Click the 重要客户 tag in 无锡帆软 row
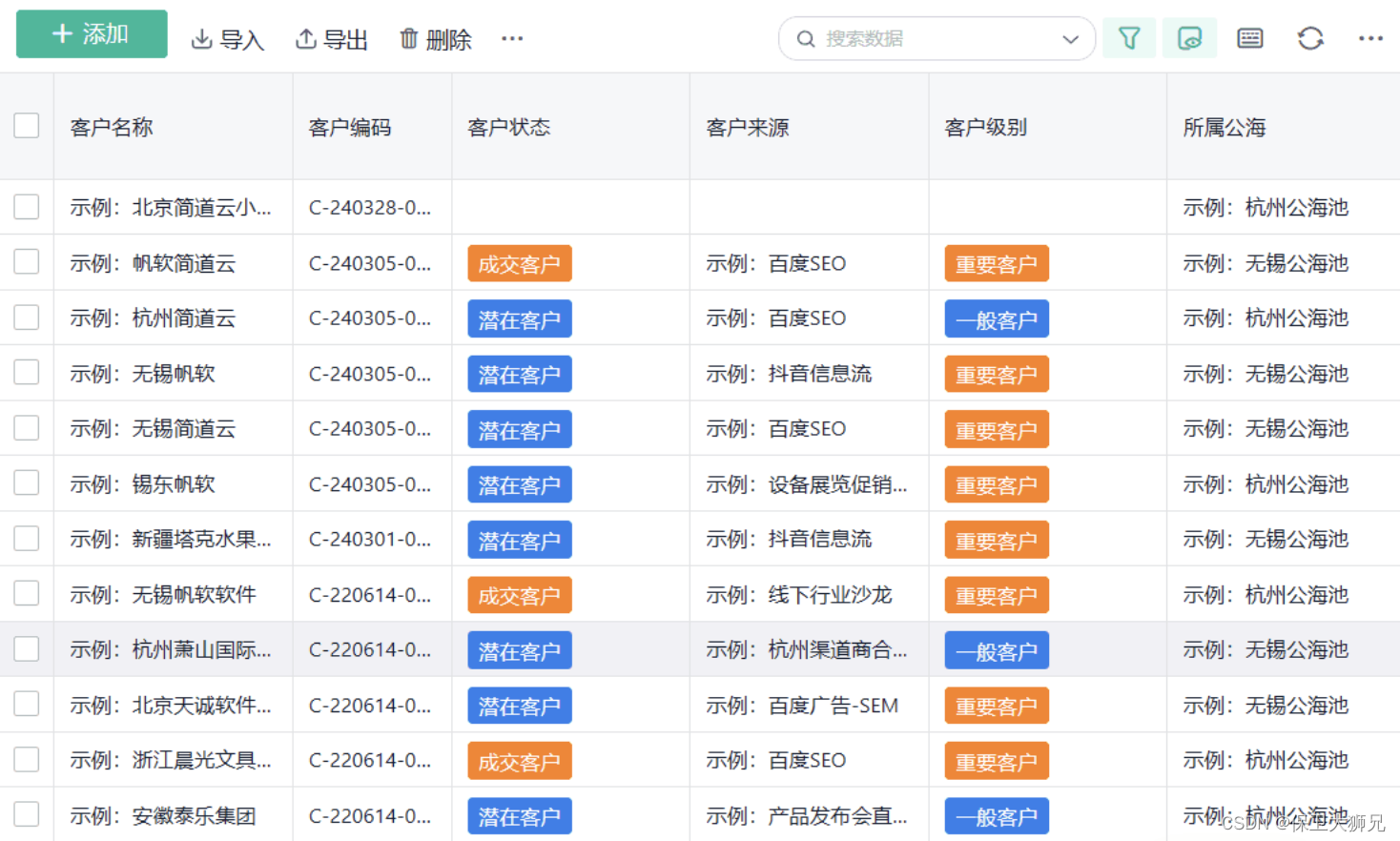The width and height of the screenshot is (1400, 841). click(x=997, y=375)
